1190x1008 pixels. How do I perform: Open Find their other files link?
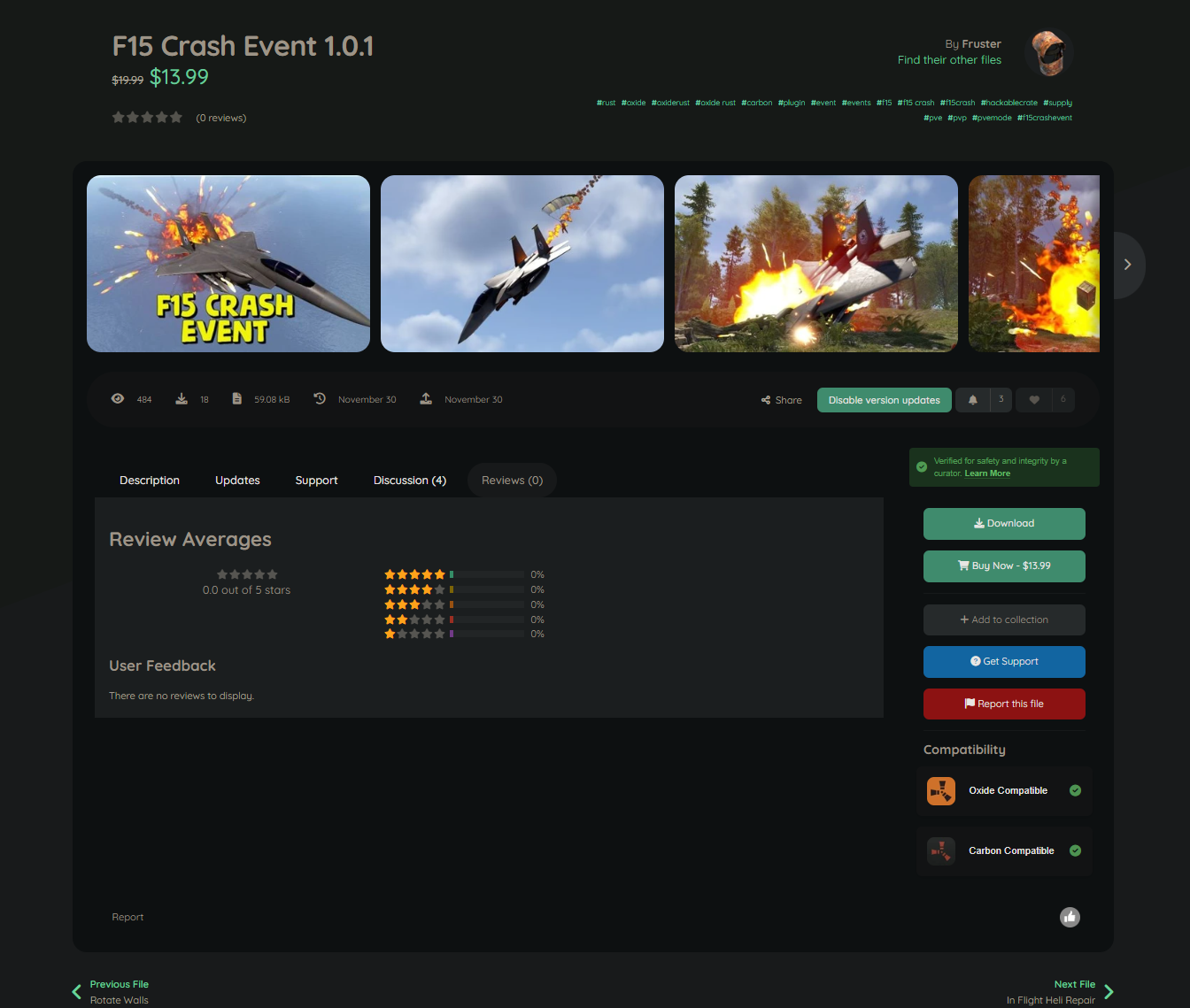[949, 60]
